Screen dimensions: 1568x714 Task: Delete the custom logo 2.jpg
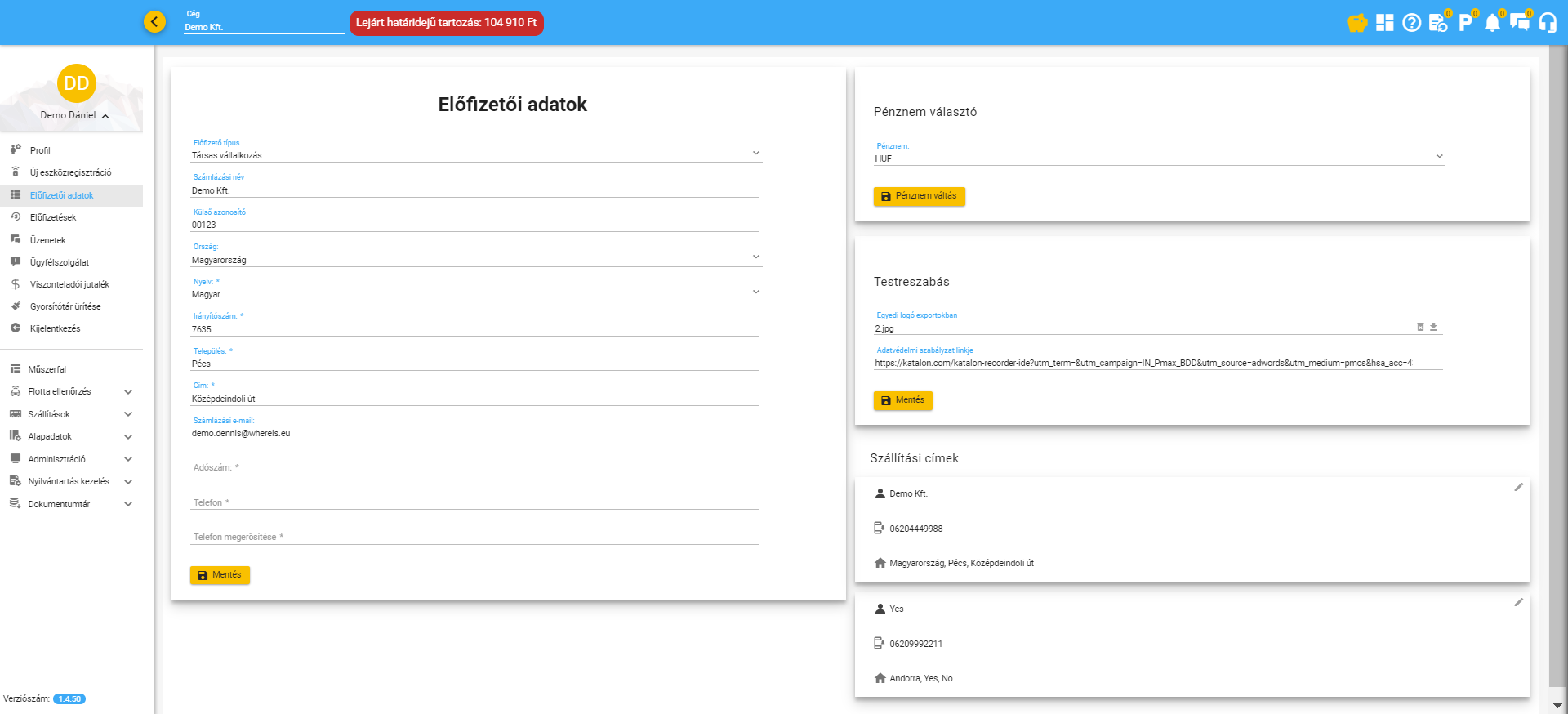pyautogui.click(x=1420, y=327)
